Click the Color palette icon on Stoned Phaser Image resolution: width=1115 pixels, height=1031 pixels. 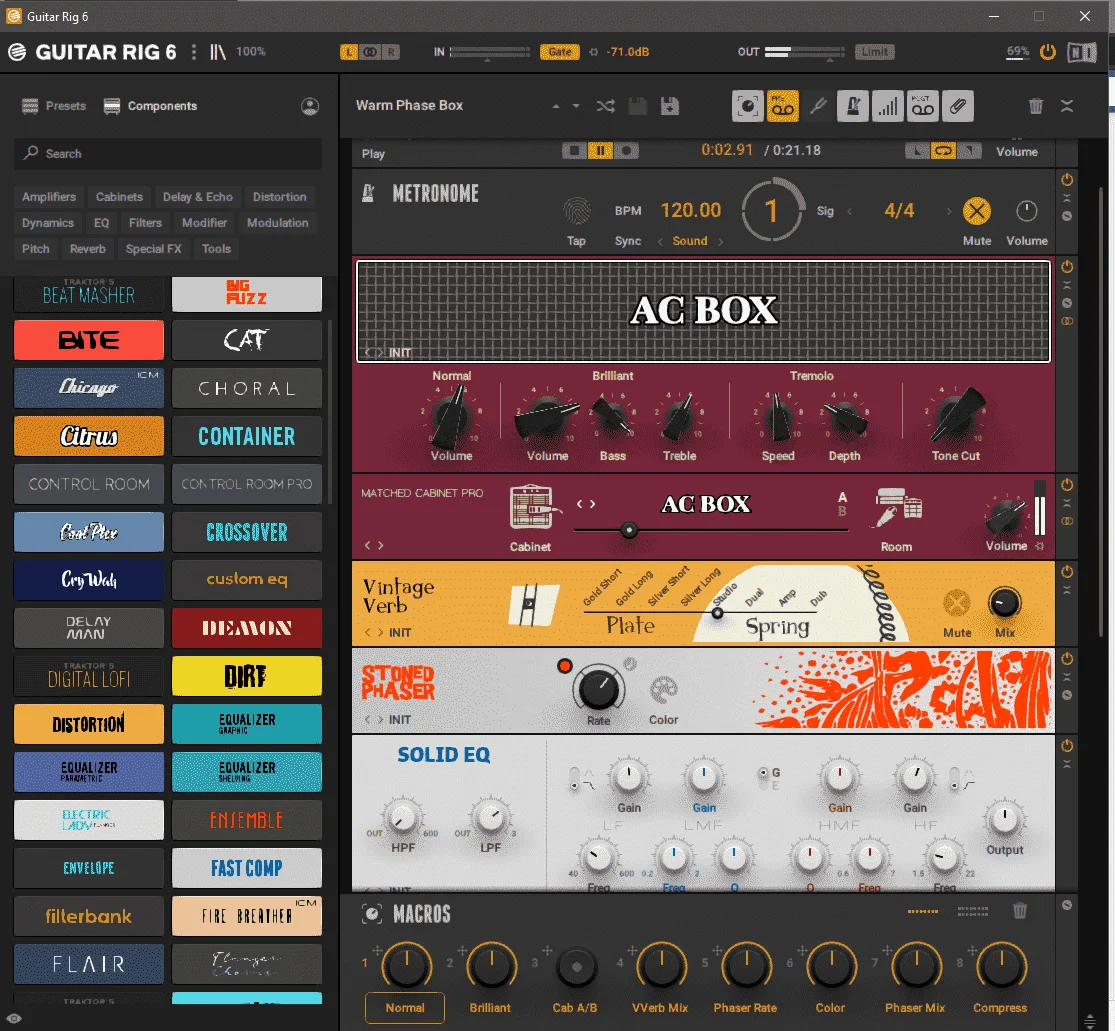663,689
